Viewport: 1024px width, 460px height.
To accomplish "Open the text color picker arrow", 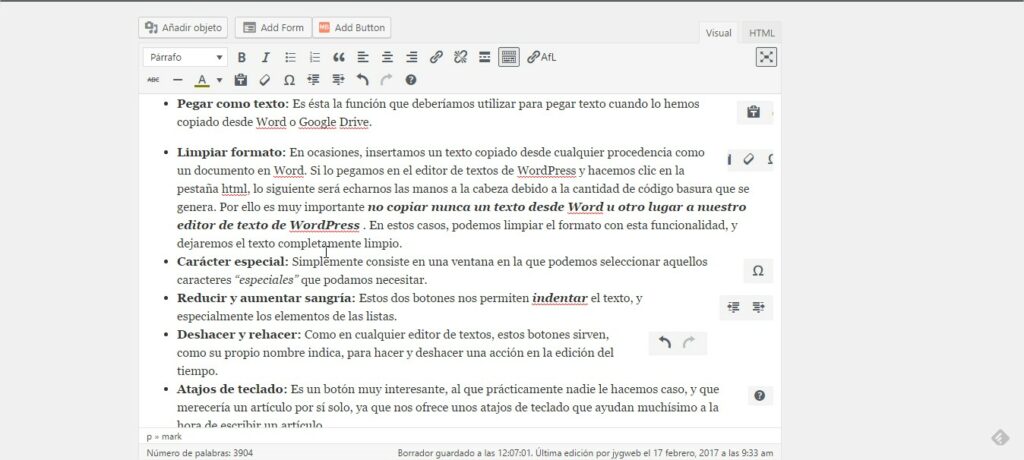I will tap(219, 80).
